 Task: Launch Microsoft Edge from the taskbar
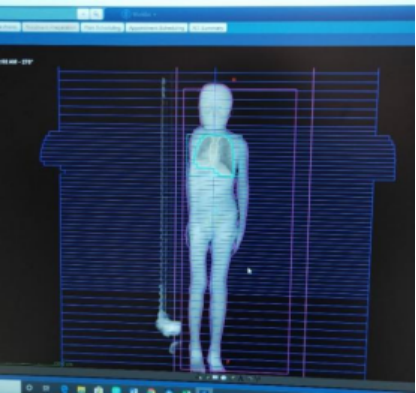64,389
